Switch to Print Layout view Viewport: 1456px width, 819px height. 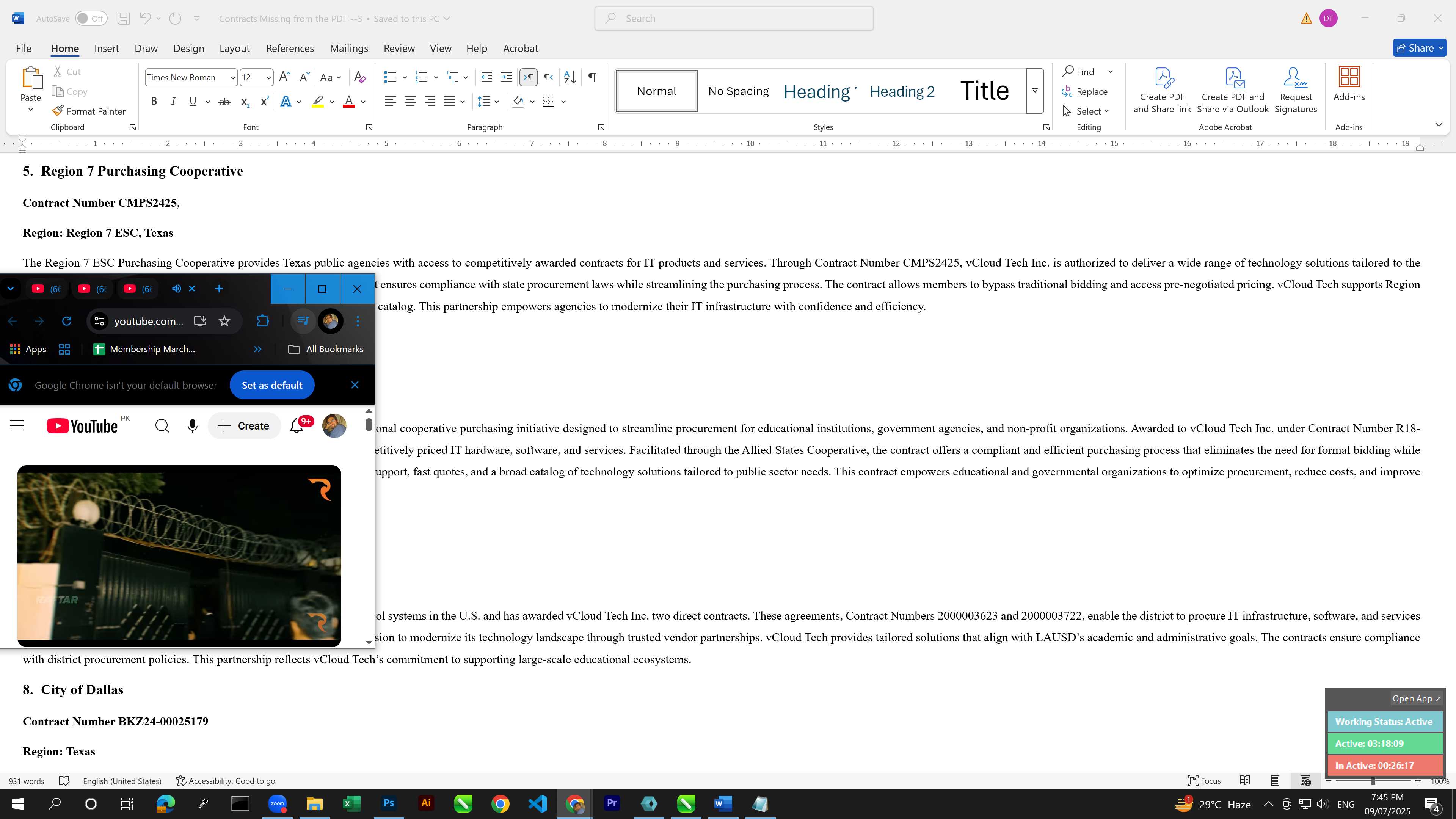pyautogui.click(x=1275, y=781)
